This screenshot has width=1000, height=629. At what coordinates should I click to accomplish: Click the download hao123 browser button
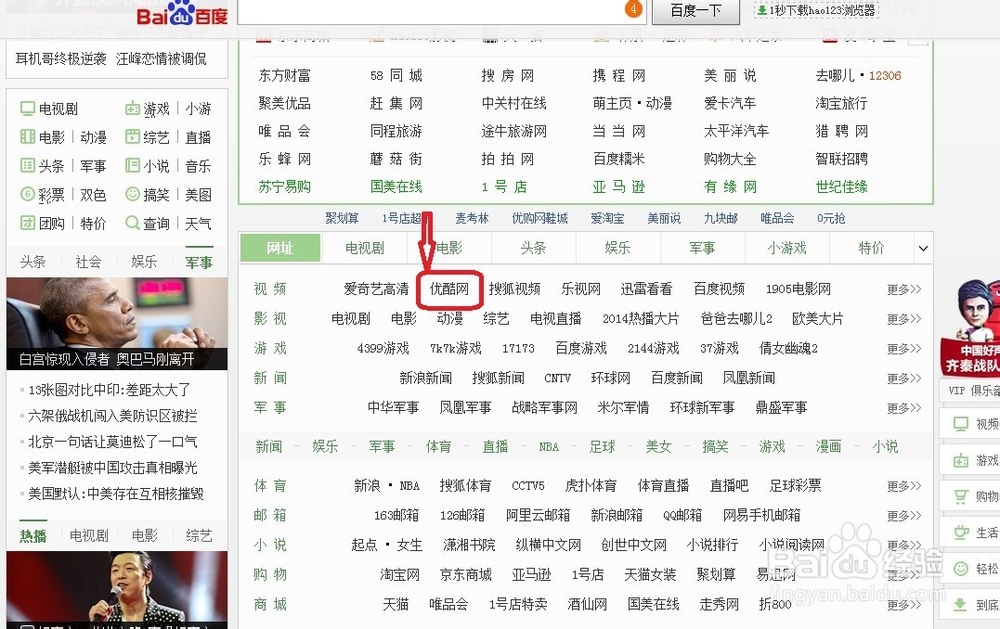(x=816, y=10)
